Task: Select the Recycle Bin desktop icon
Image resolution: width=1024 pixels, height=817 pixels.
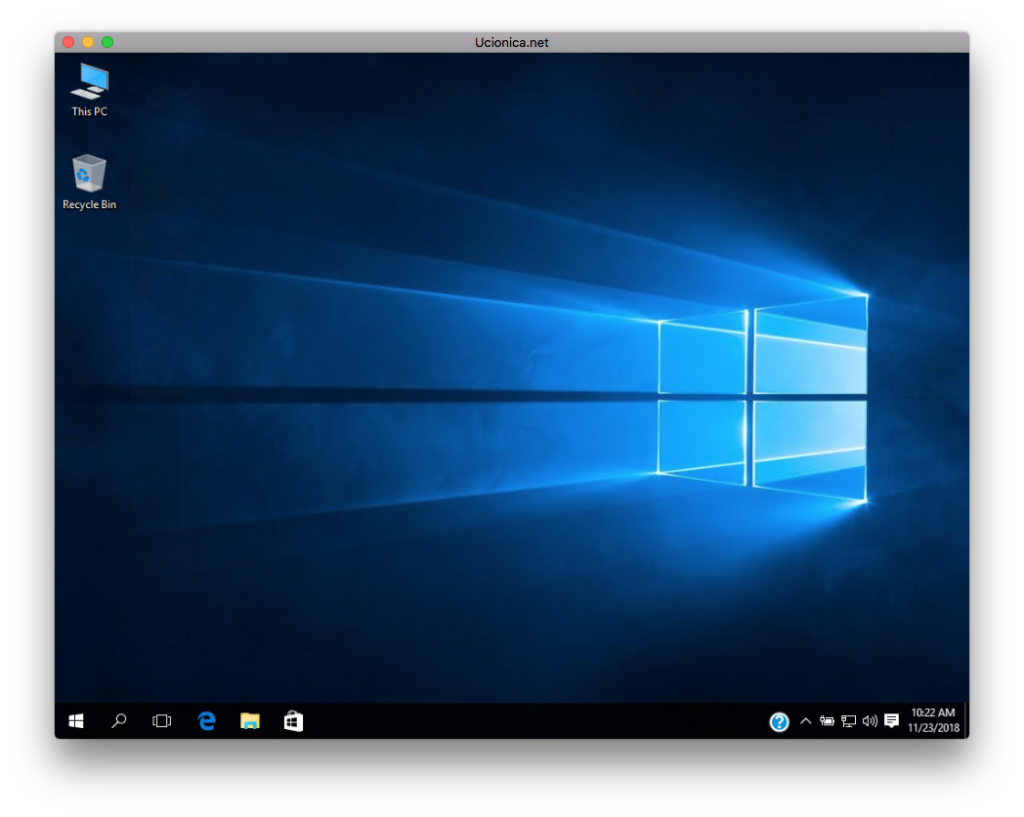Action: [x=89, y=174]
